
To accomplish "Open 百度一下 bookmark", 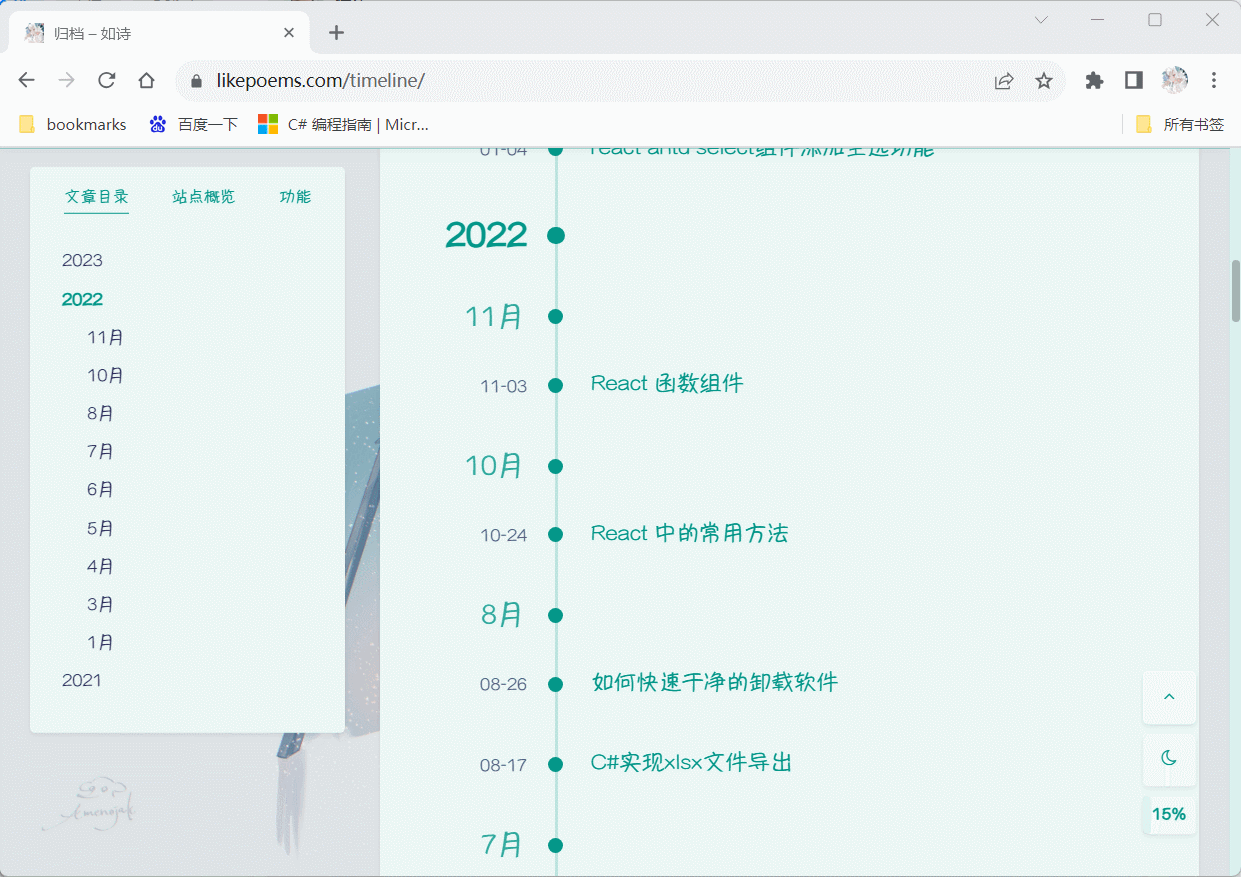I will [x=193, y=125].
